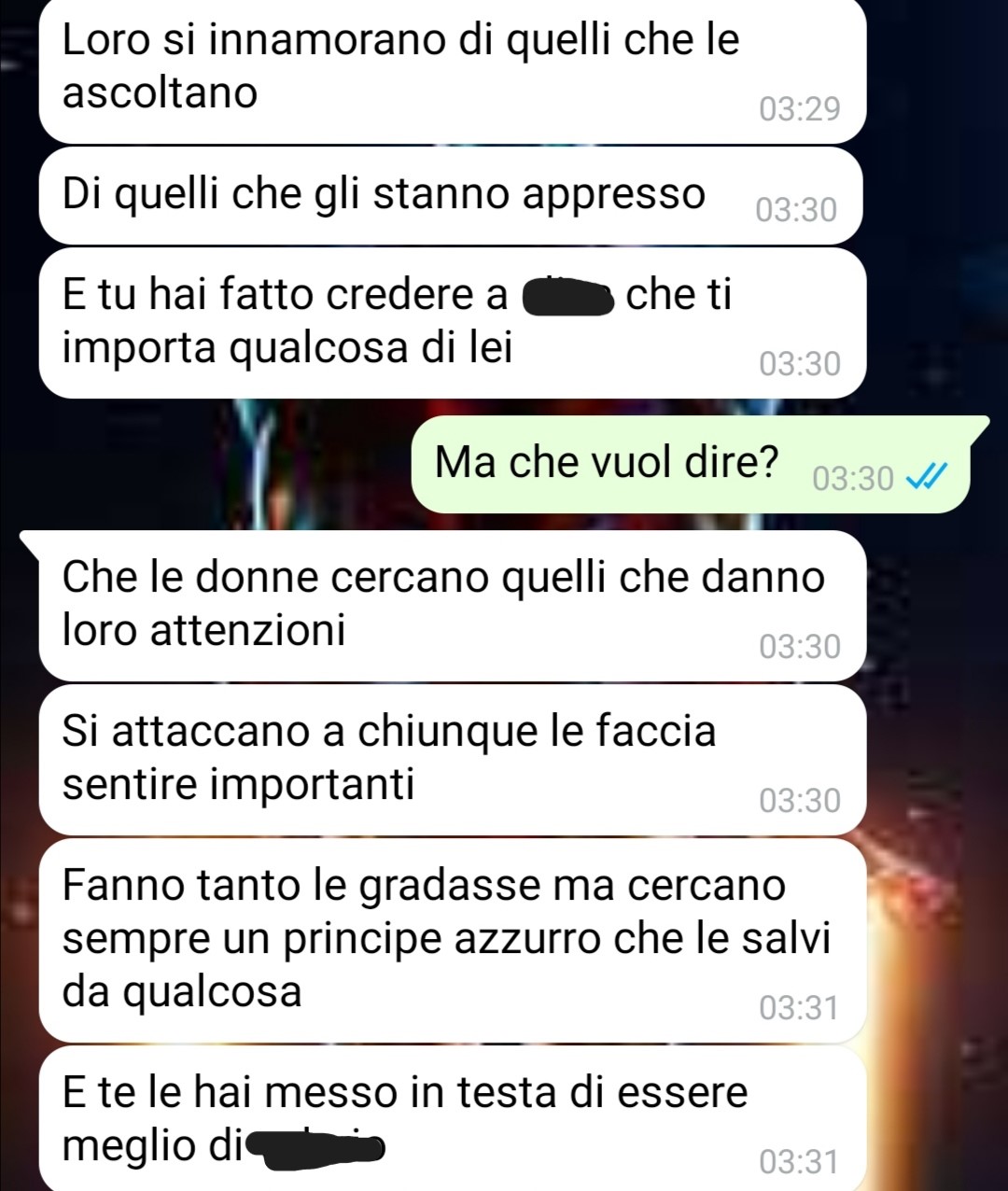Tap the blacked-out name after 'credere a'
Screen dimensions: 1008x1191
click(567, 297)
